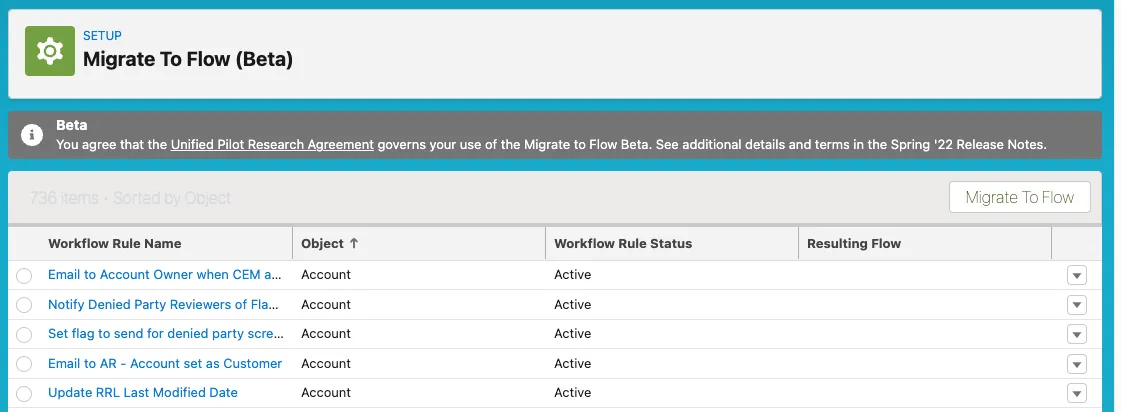Viewport: 1121px width, 412px height.
Task: Click the Migrate To Flow (Beta) page title
Action: point(188,59)
